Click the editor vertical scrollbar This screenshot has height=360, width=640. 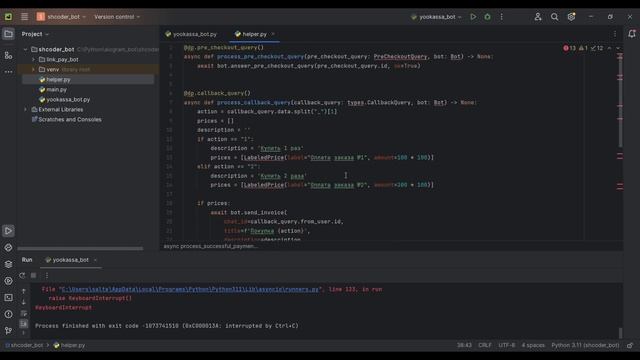[620, 100]
